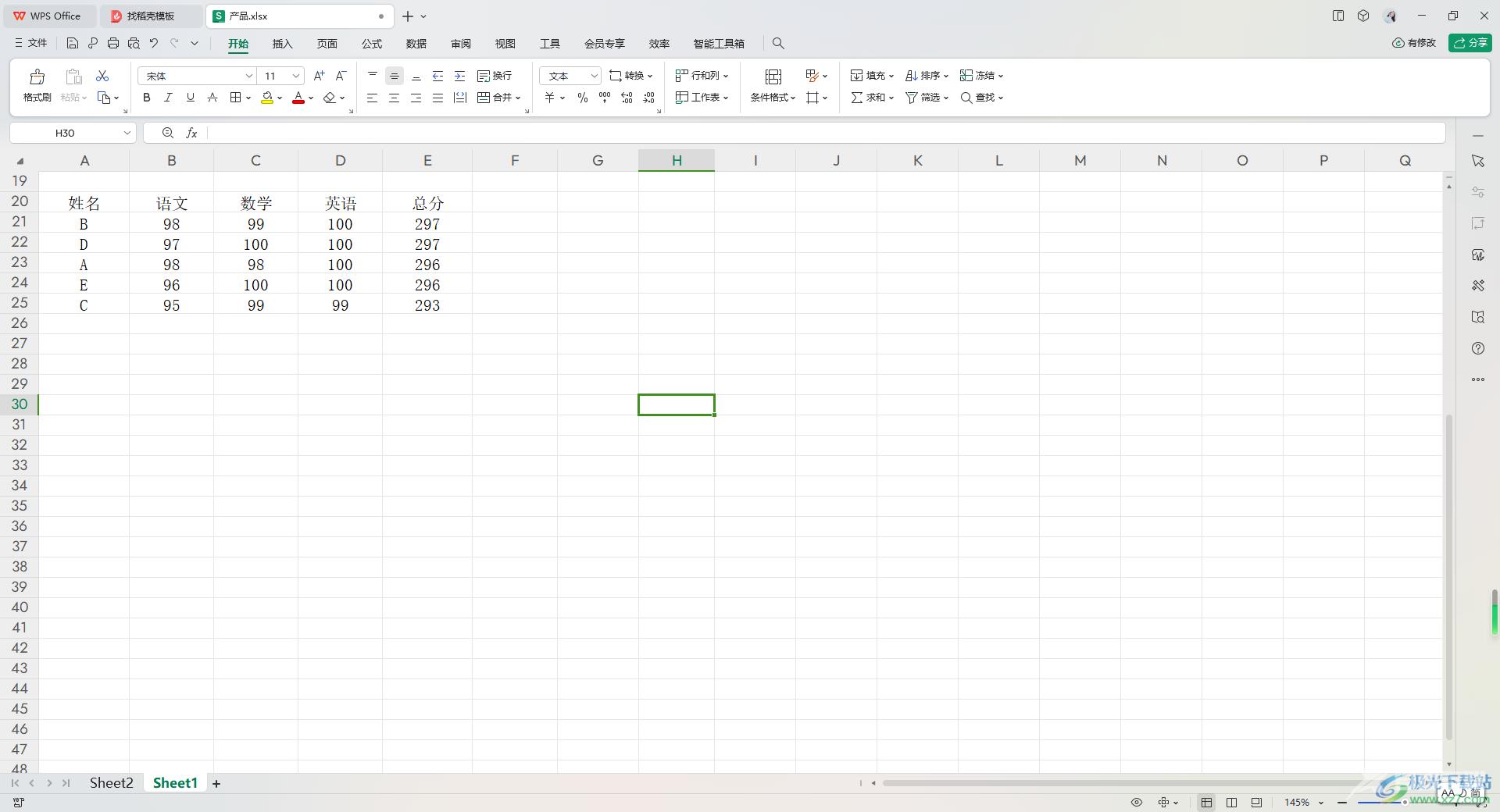Screen dimensions: 1500x812
Task: Toggle bold formatting
Action: click(146, 98)
